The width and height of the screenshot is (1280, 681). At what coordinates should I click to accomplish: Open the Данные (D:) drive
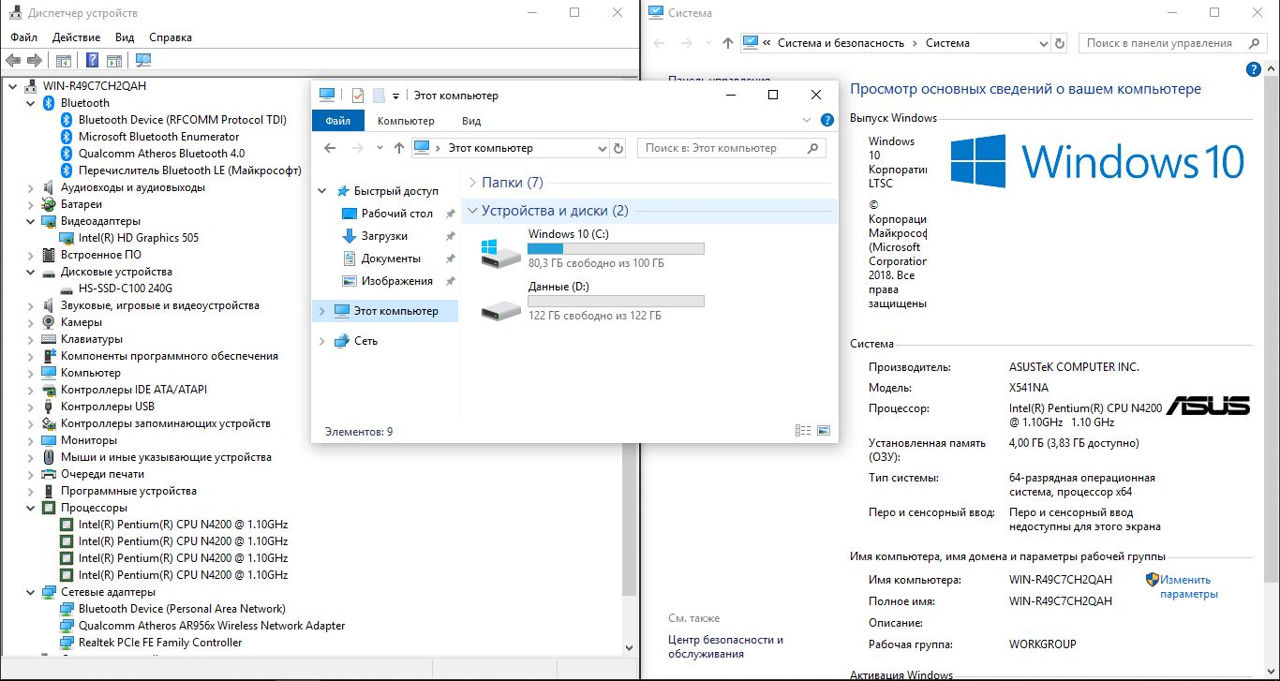pos(500,305)
